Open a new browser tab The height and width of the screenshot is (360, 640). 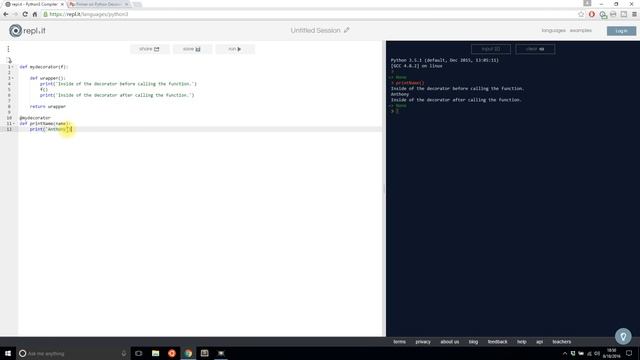click(x=137, y=4)
